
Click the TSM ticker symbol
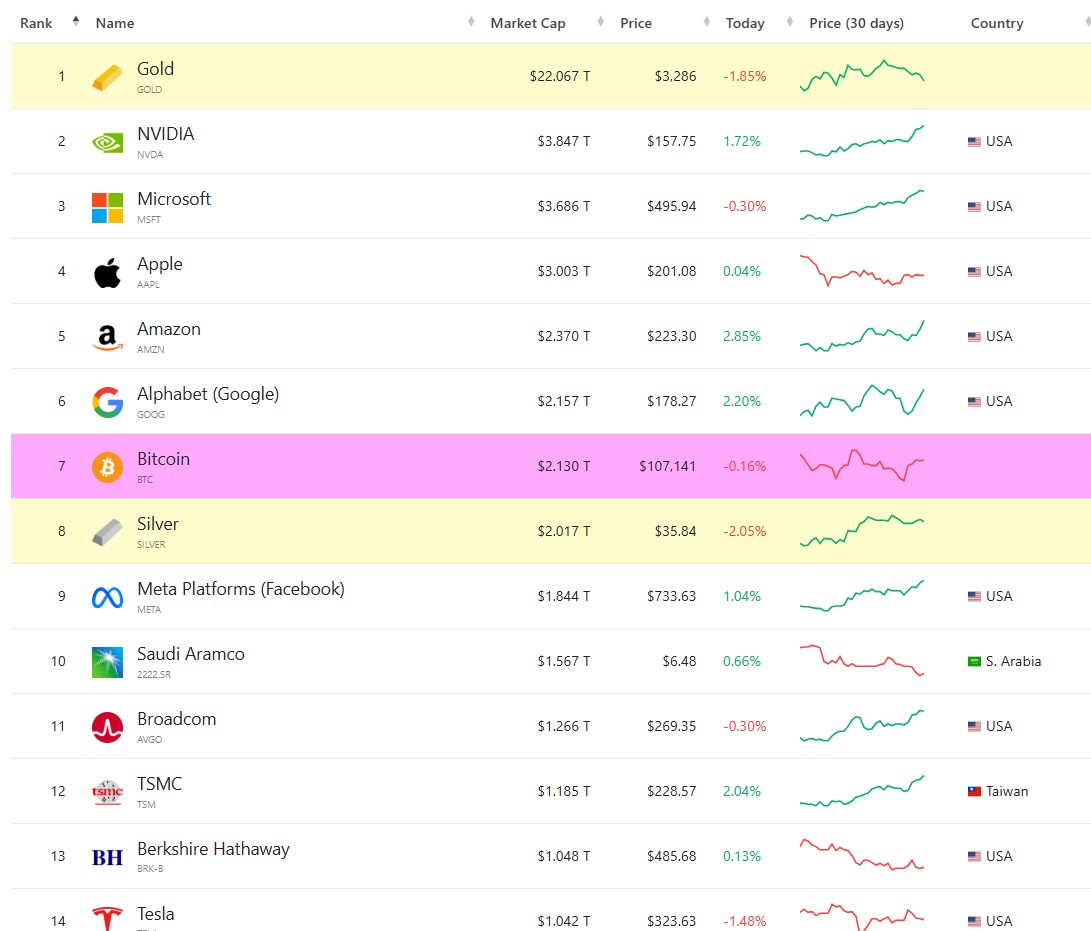tap(146, 804)
